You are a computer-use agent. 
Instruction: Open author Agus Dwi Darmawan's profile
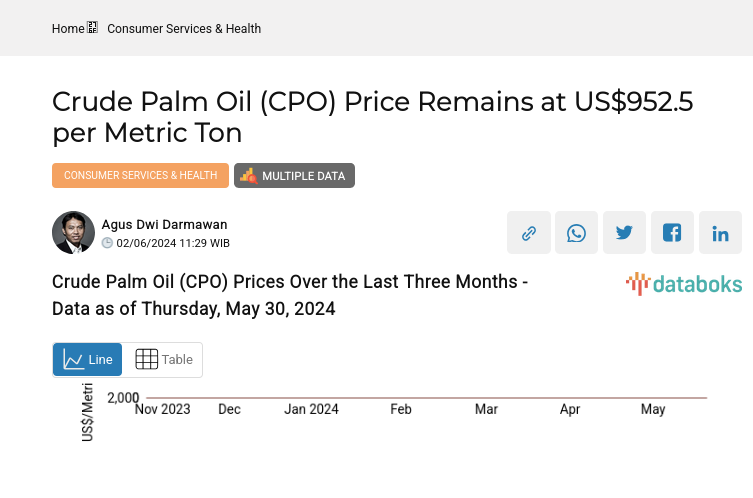click(x=164, y=224)
